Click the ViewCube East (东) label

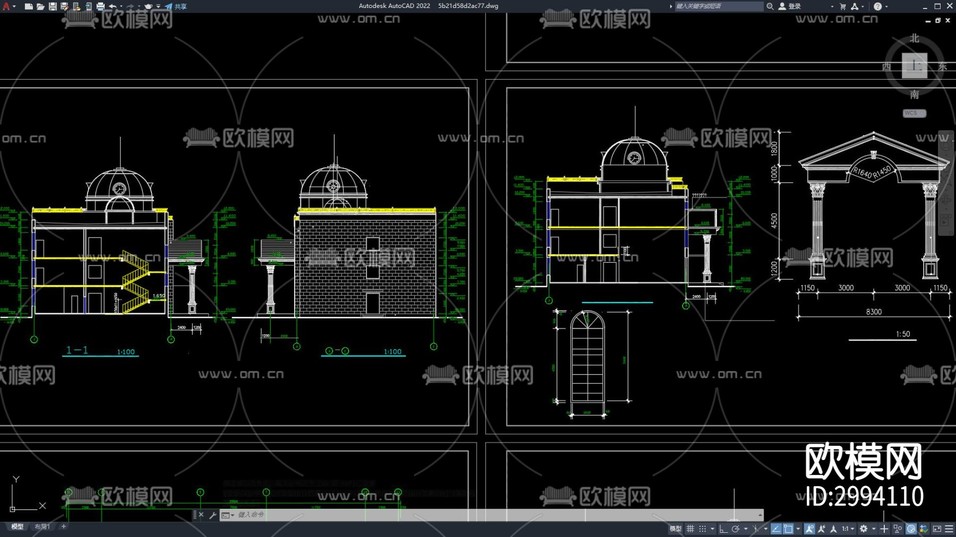(x=943, y=66)
